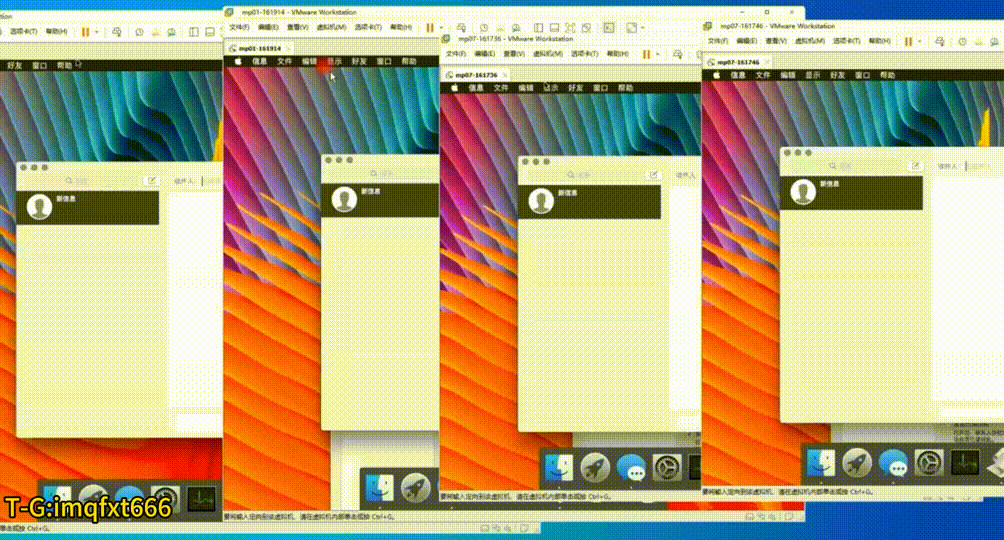Open System Preferences in the mp07-161746 dock

click(929, 462)
